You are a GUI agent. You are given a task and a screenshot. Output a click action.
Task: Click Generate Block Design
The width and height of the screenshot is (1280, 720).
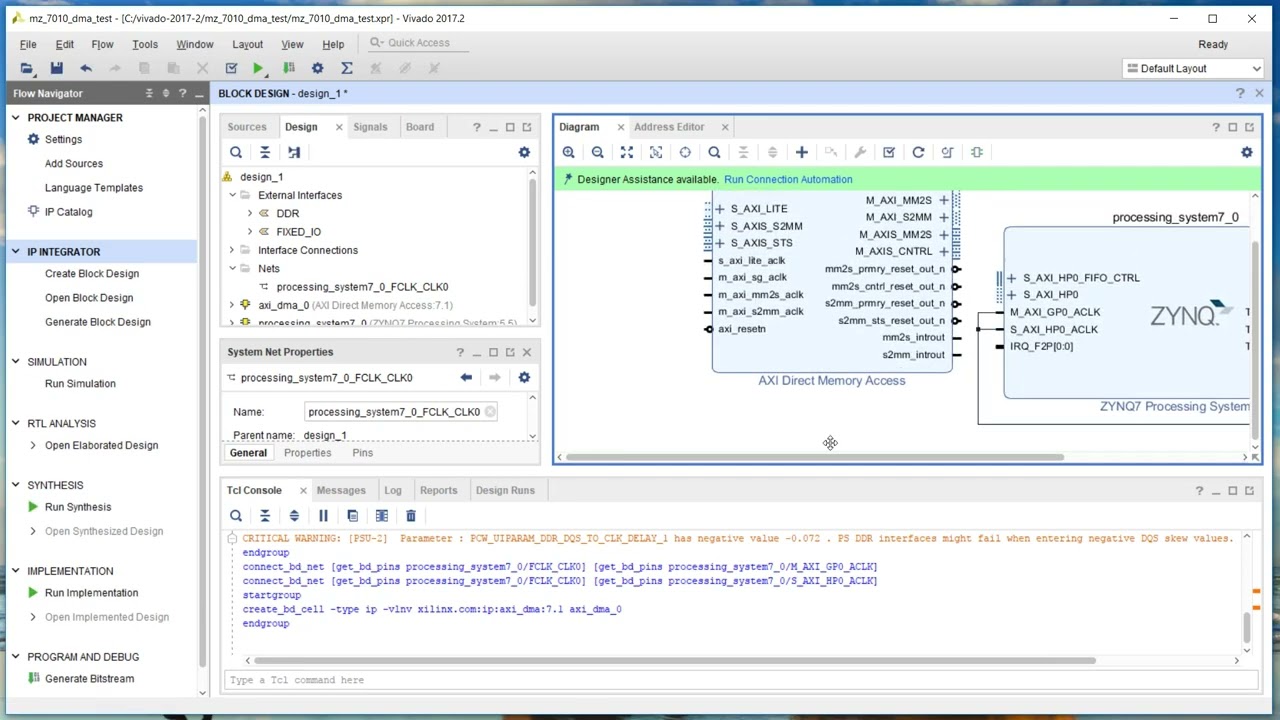98,322
